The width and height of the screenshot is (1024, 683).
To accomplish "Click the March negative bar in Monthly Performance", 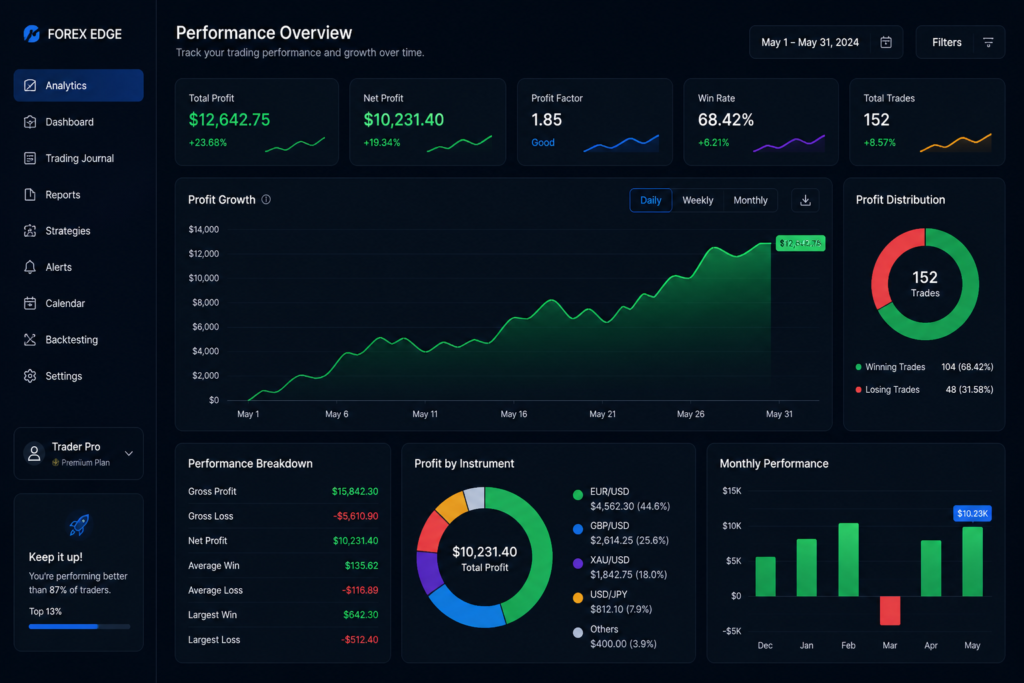I will (889, 610).
